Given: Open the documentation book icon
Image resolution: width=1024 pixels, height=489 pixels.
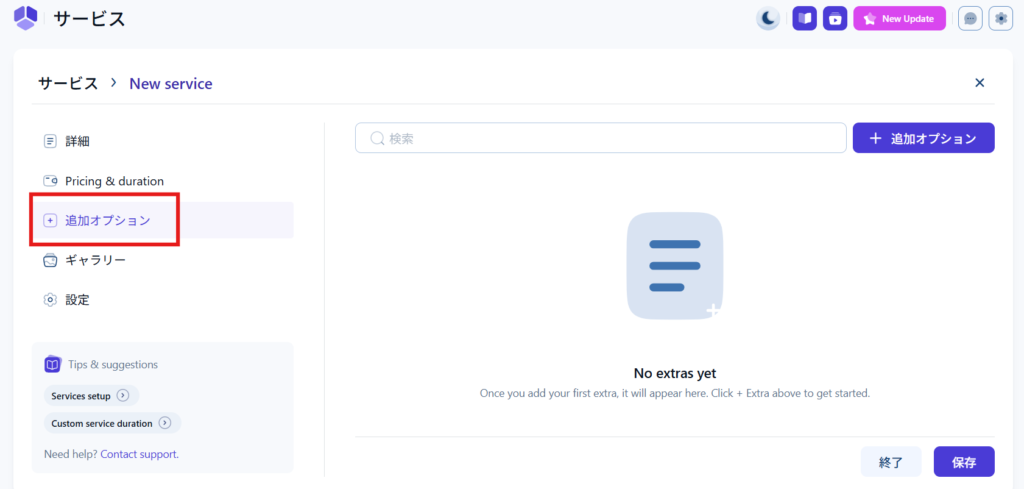Looking at the screenshot, I should click(804, 19).
